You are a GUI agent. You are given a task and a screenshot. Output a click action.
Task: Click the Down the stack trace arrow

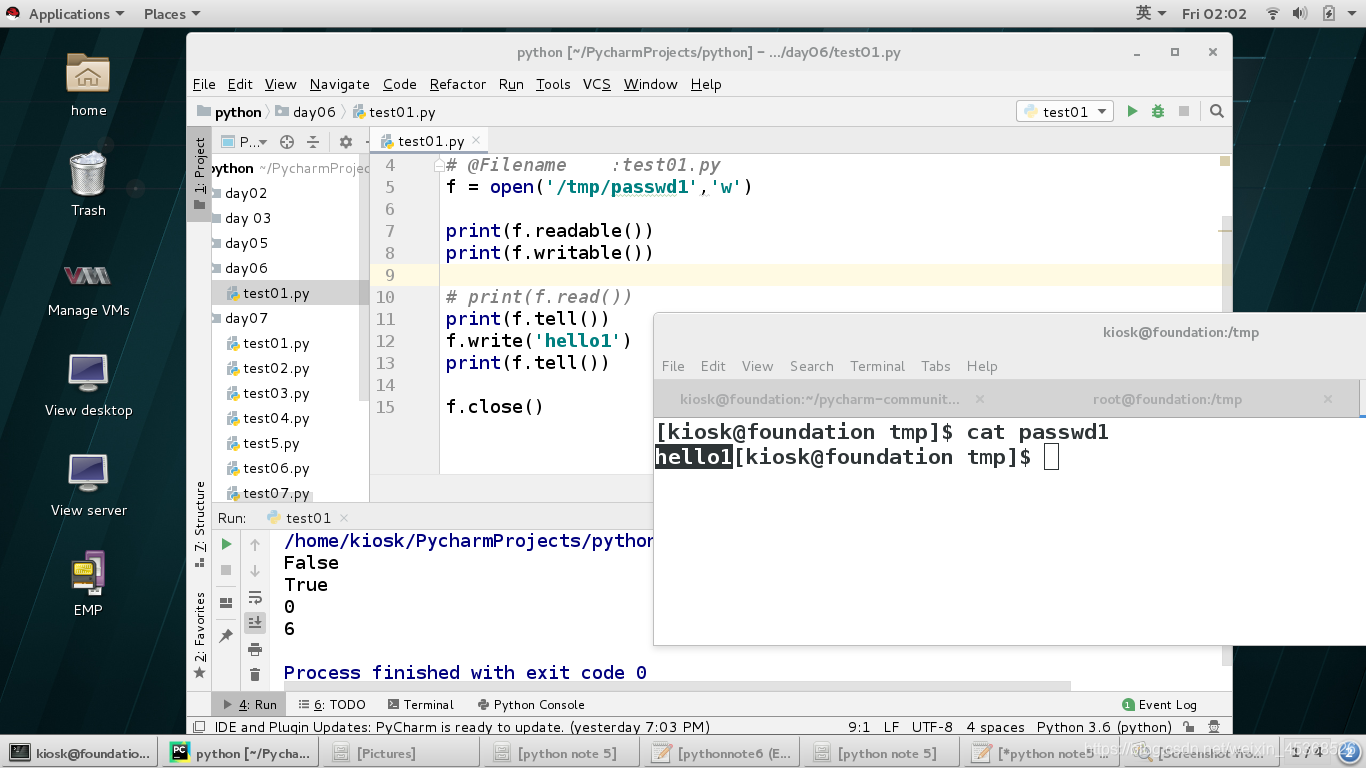pyautogui.click(x=255, y=571)
